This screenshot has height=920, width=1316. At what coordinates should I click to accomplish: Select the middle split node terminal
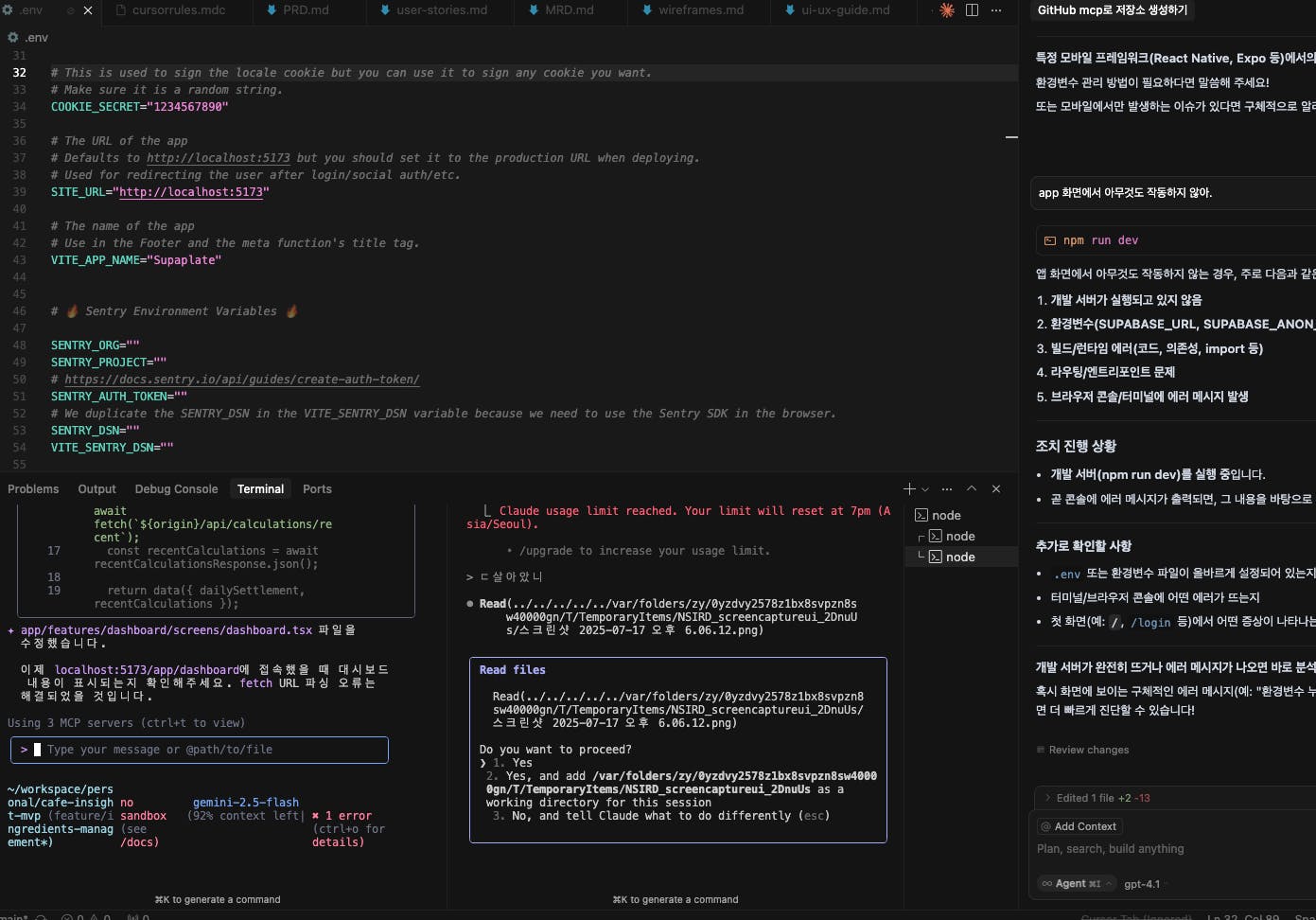[960, 536]
